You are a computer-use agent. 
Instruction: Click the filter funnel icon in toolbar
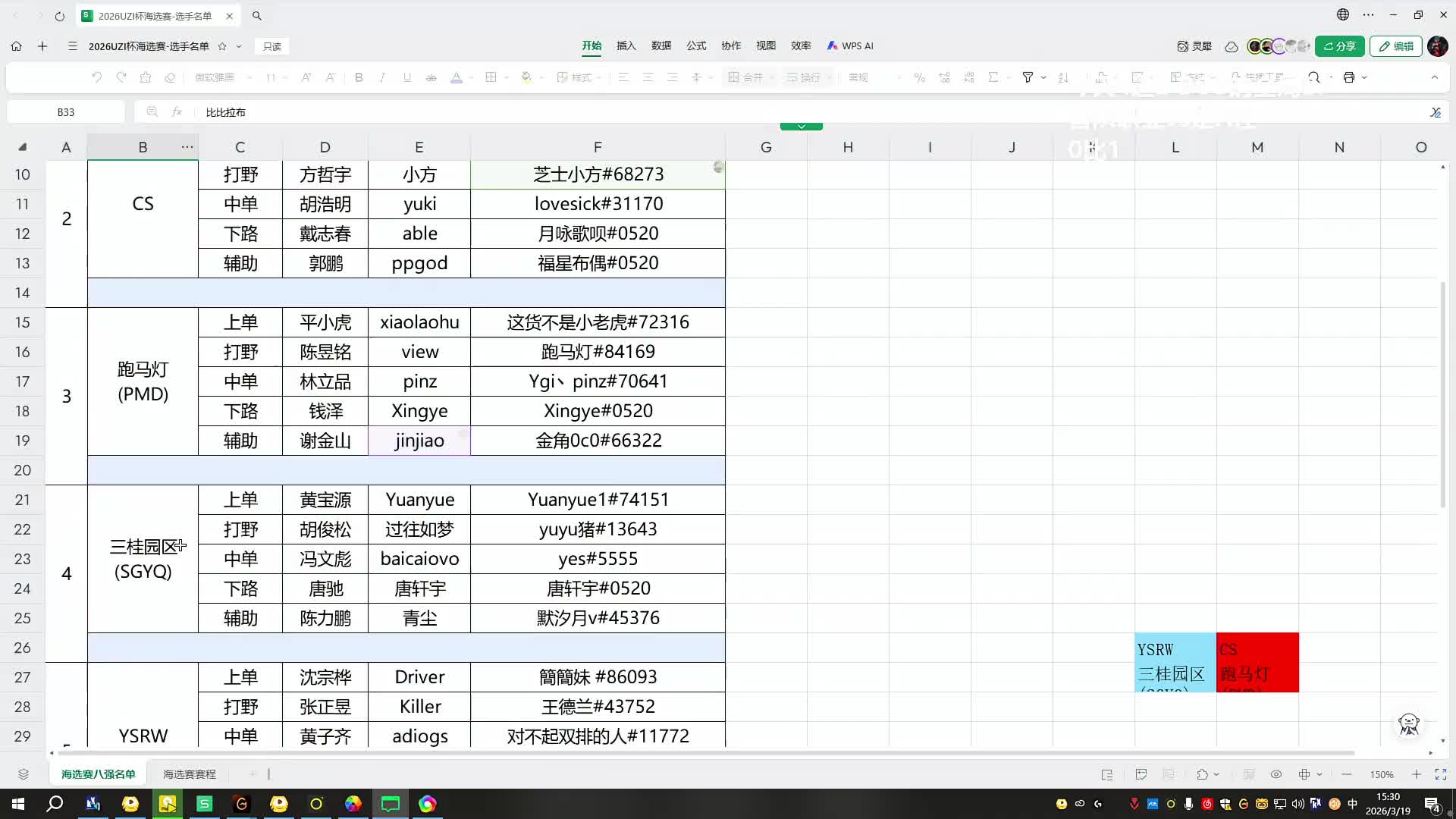[1028, 77]
